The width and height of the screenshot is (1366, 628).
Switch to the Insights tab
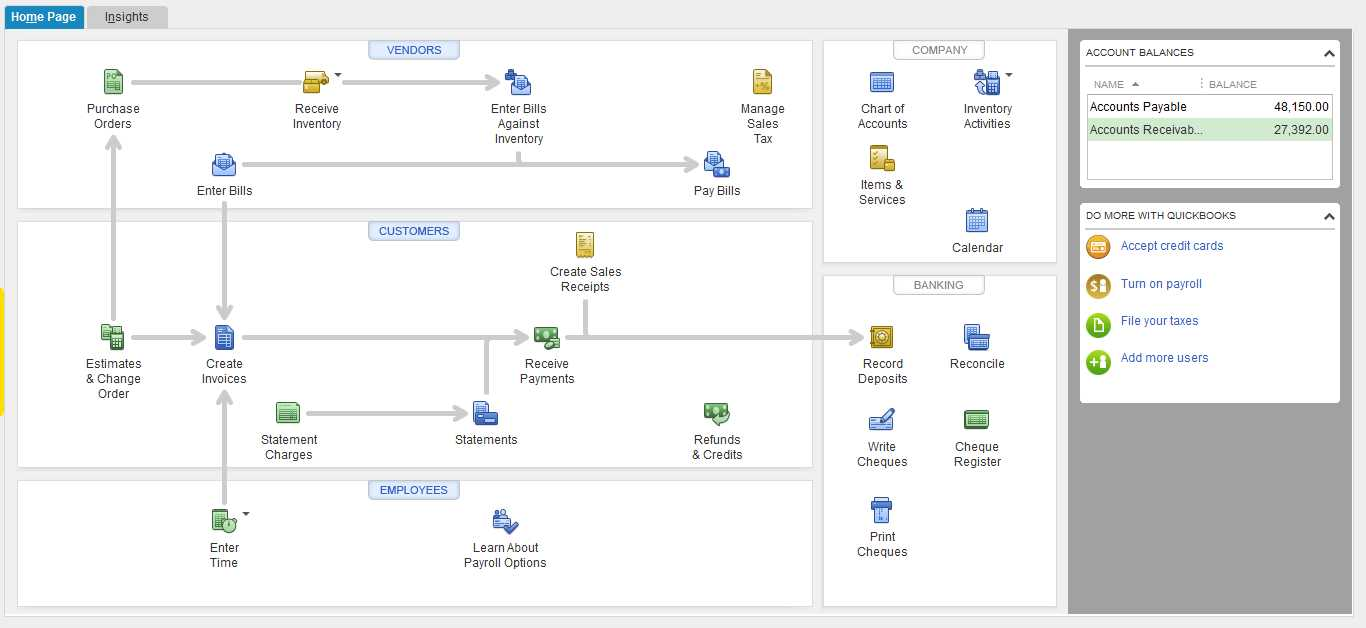tap(127, 16)
